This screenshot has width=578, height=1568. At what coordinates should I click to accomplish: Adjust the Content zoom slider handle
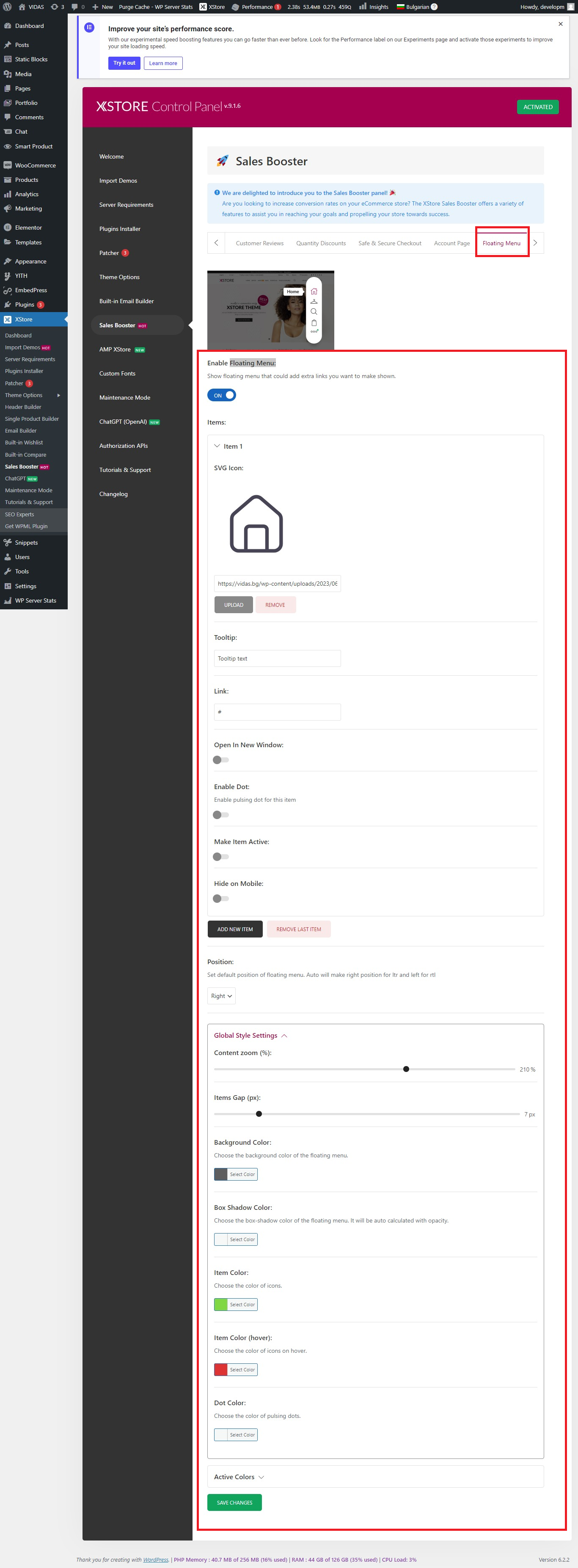tap(406, 1069)
